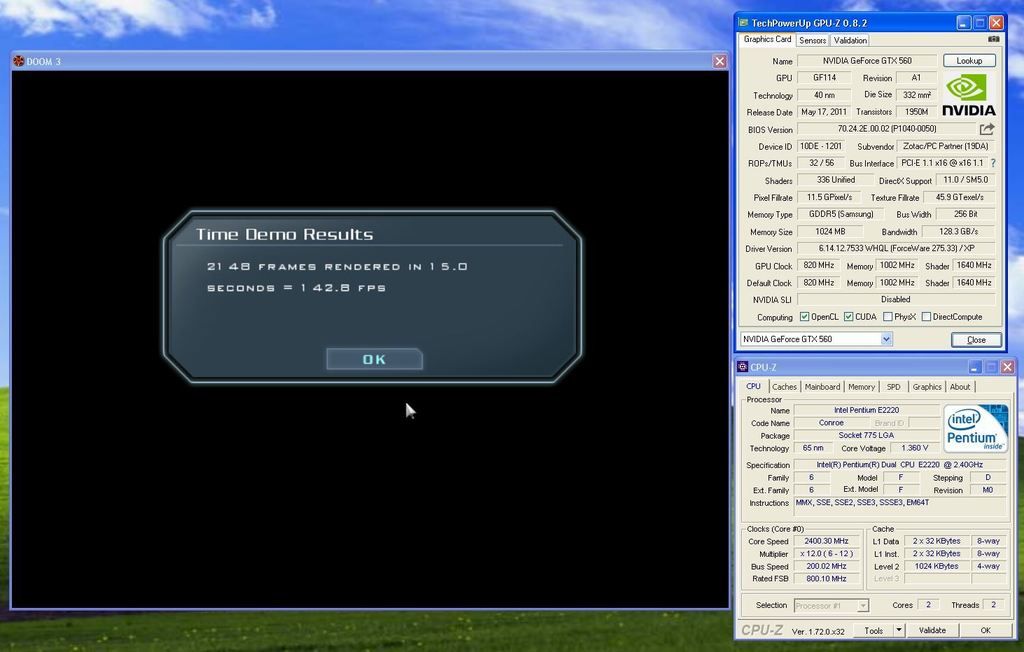Click the GPU Name field 'NVIDIA GeForce GTX 560'
Image resolution: width=1024 pixels, height=652 pixels.
tap(867, 61)
